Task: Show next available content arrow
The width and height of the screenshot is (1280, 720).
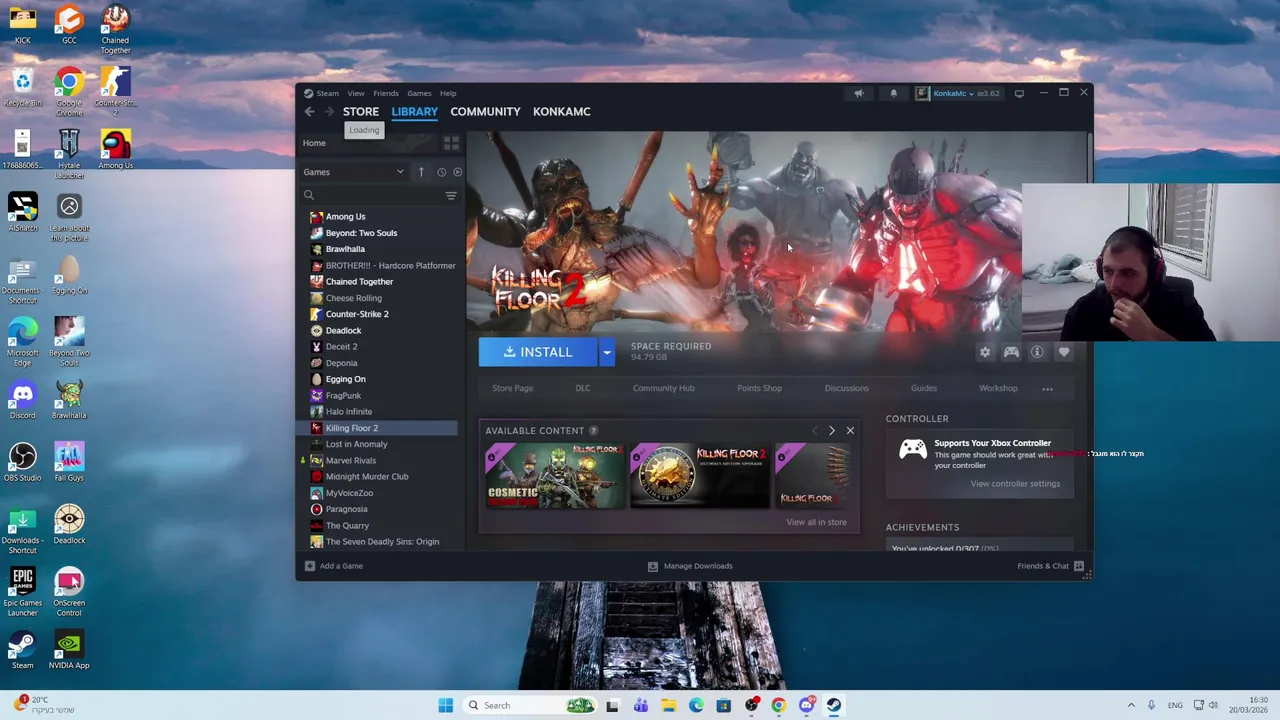Action: coord(831,431)
